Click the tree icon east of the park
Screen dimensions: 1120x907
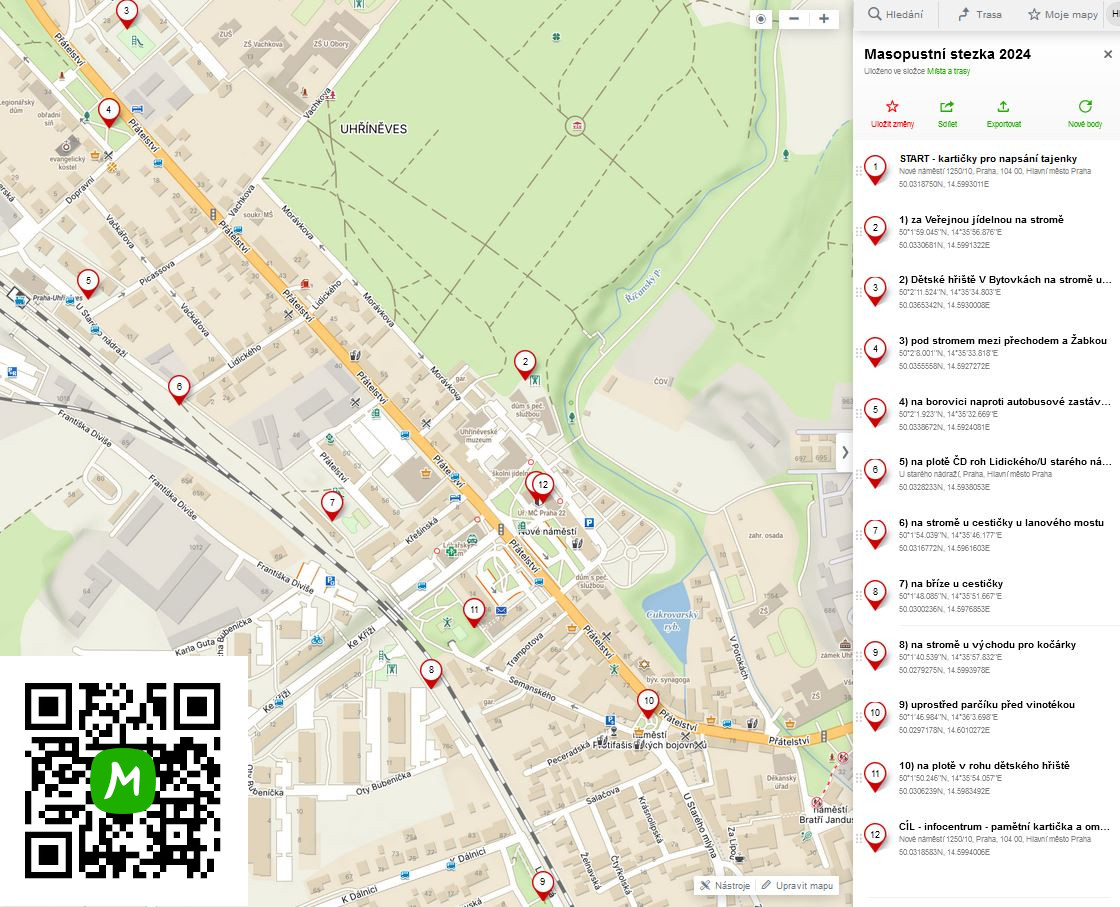point(786,154)
